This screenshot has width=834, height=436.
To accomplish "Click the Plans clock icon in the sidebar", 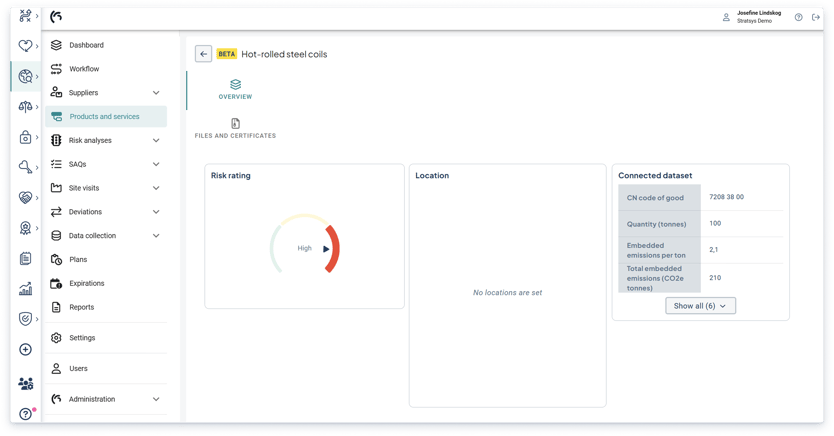I will point(56,260).
